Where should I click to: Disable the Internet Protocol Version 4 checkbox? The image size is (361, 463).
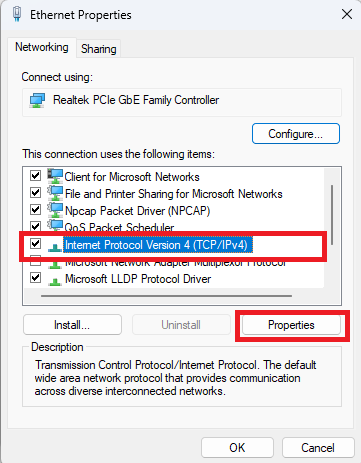click(35, 244)
